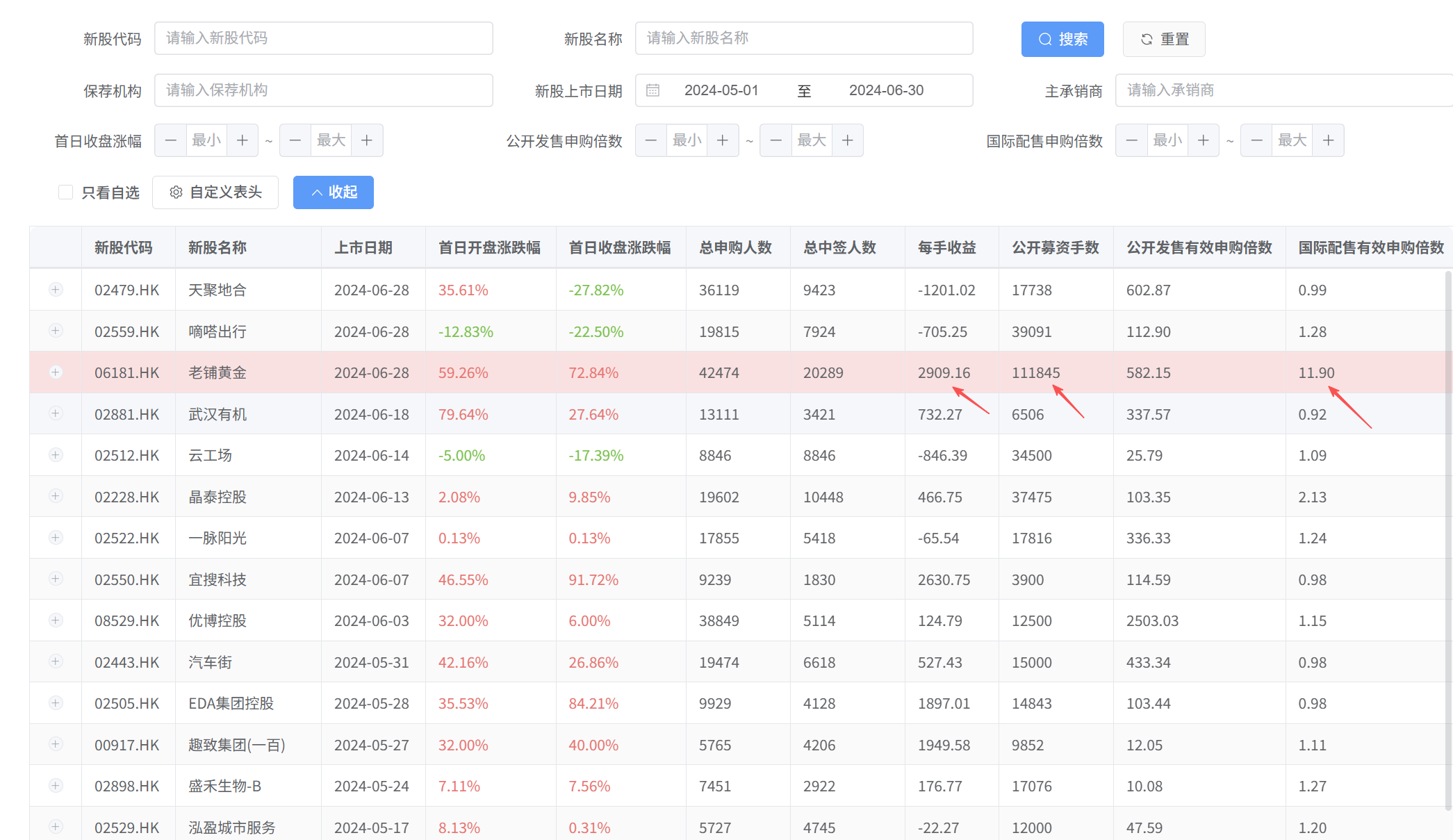
Task: Decrease 公开发售申购倍数 maximum value
Action: [x=776, y=140]
